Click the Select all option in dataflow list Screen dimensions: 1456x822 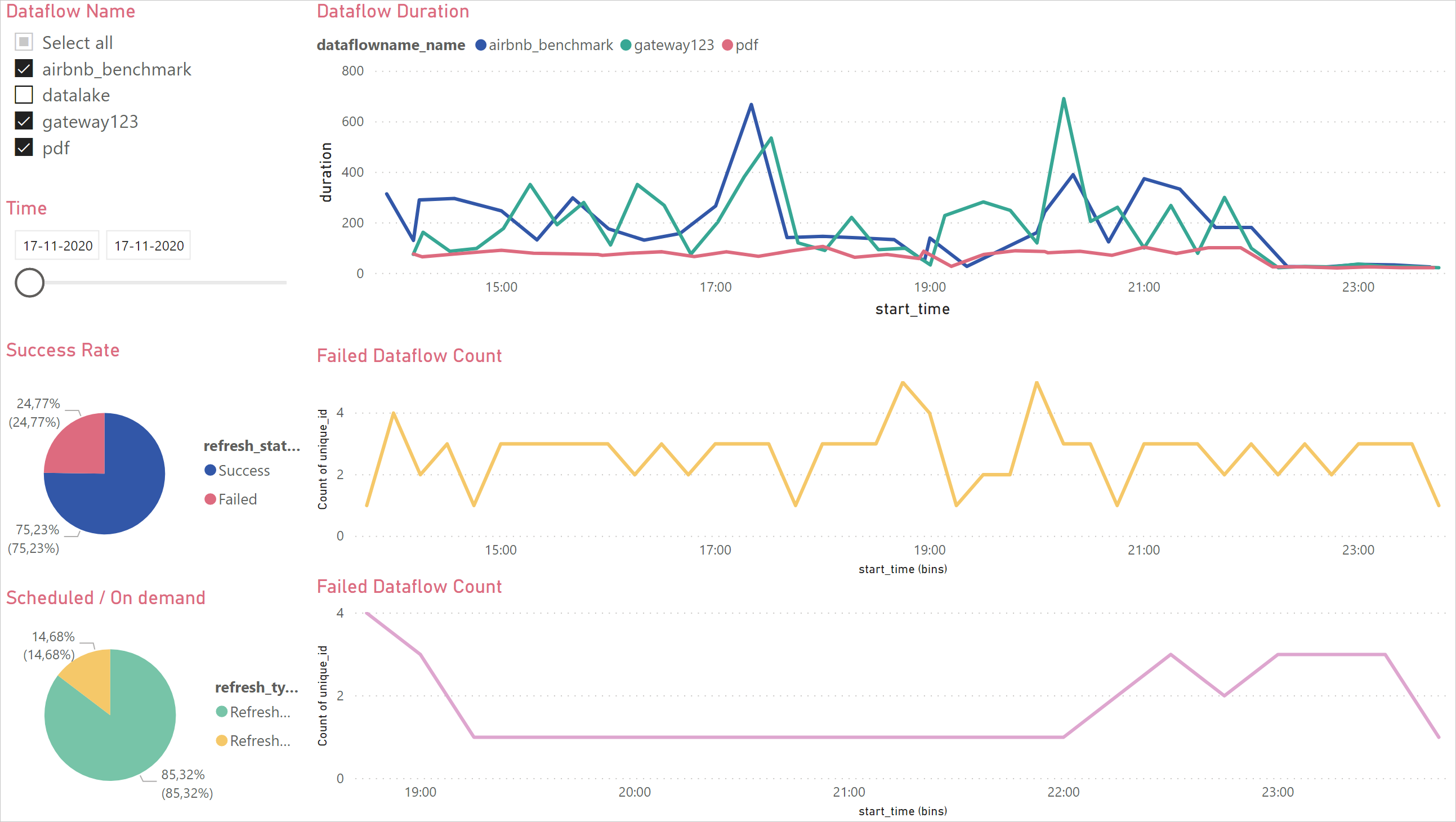(x=24, y=42)
